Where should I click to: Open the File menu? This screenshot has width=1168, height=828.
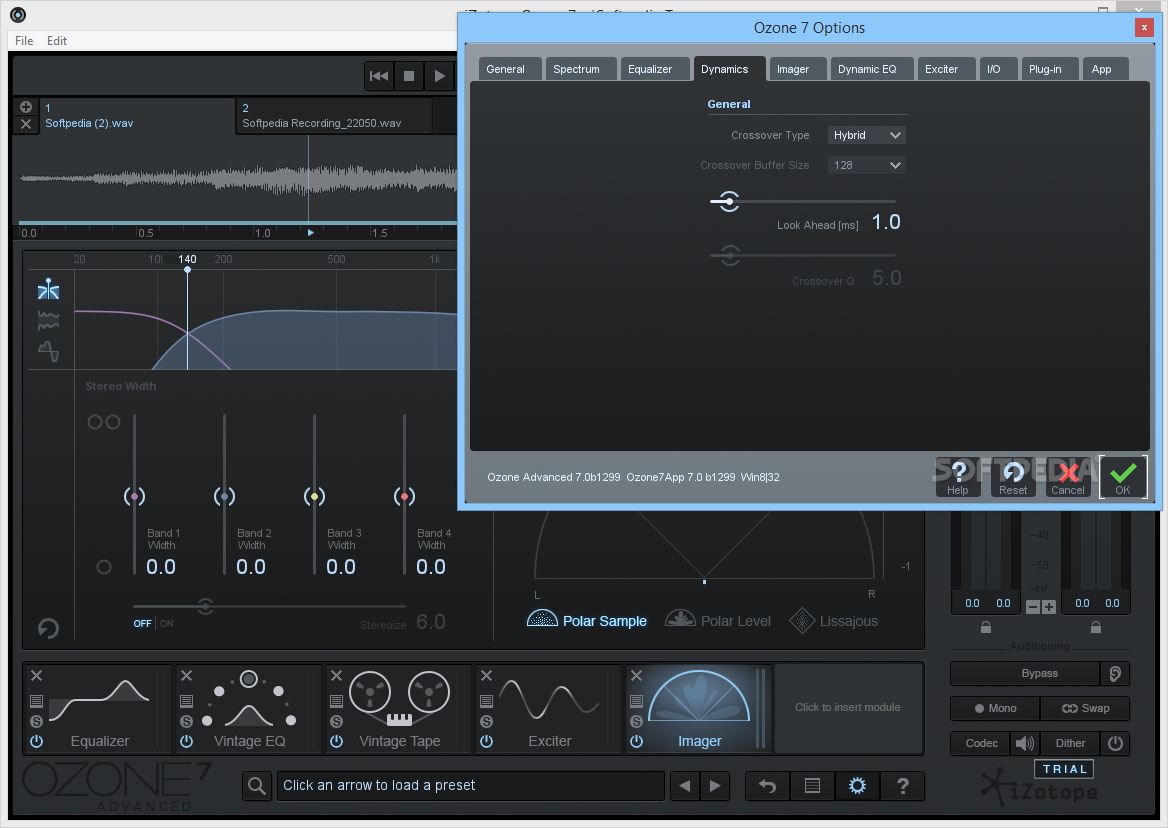coord(24,40)
